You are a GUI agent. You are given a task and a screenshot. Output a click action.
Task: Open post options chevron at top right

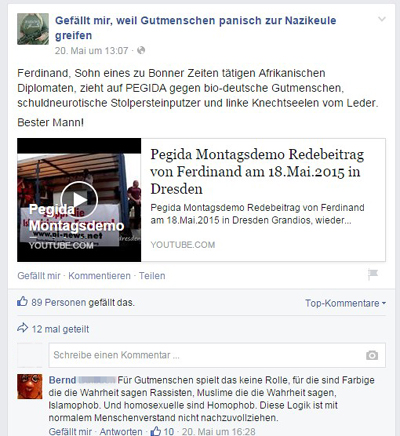point(382,19)
